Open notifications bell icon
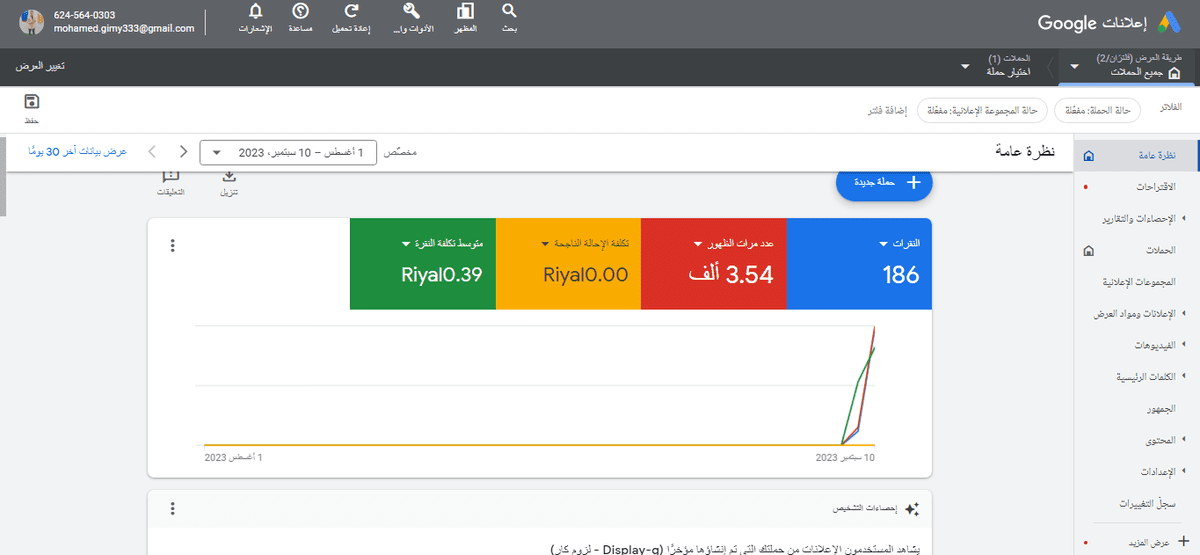1200x555 pixels. (256, 12)
